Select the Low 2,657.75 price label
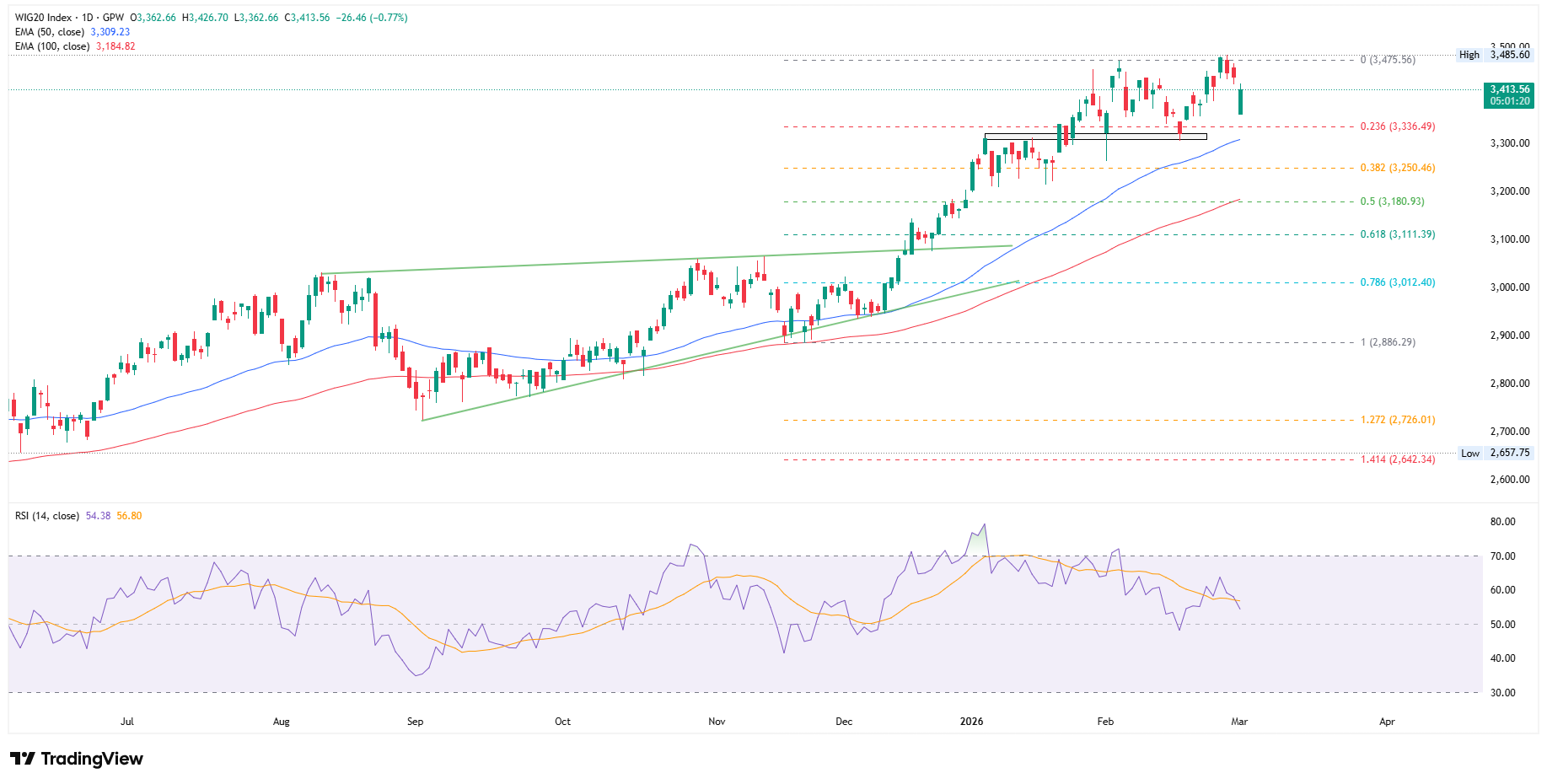 tap(1493, 453)
